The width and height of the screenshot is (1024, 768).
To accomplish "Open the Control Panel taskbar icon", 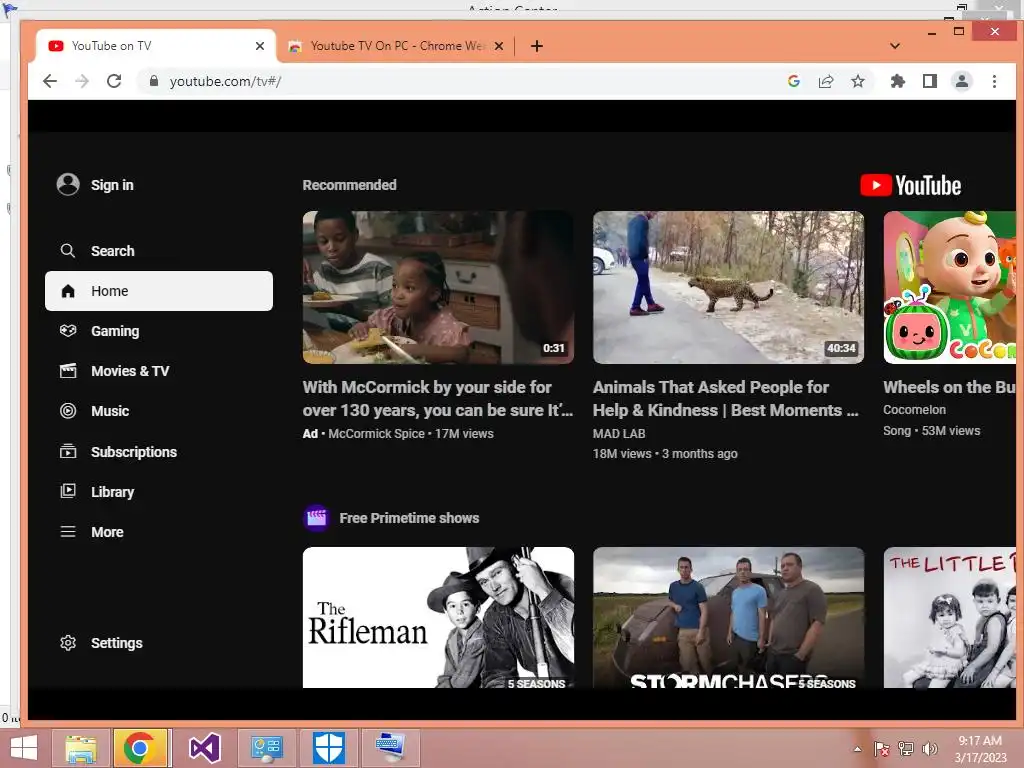I will pos(266,748).
